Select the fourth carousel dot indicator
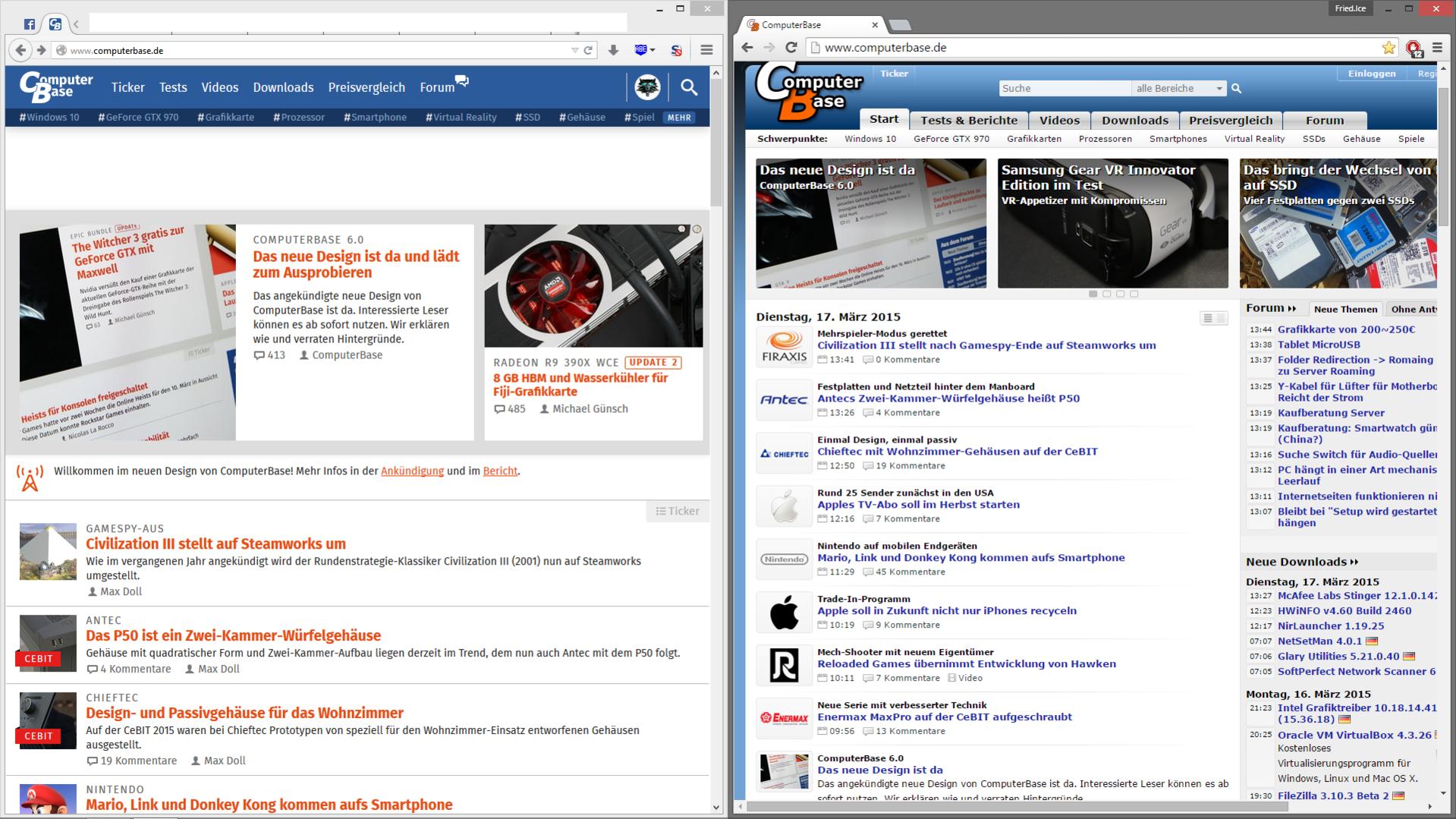This screenshot has height=819, width=1456. [1134, 294]
